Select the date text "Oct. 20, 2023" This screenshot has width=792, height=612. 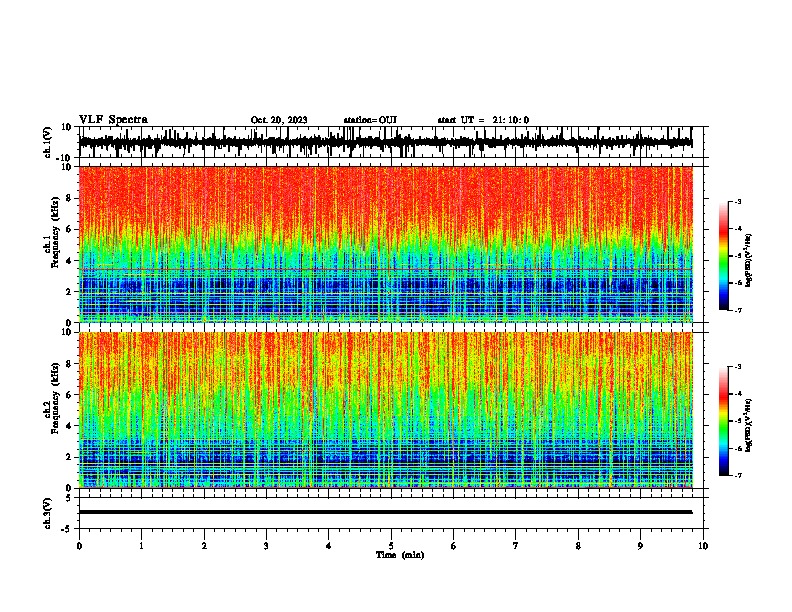coord(279,120)
